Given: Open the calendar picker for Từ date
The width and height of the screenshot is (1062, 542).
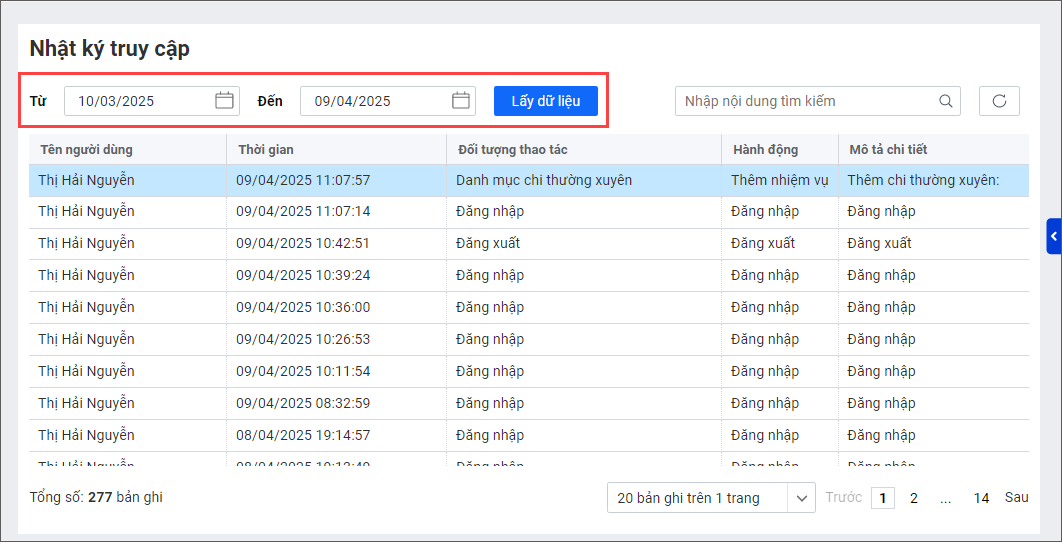Looking at the screenshot, I should [x=224, y=101].
